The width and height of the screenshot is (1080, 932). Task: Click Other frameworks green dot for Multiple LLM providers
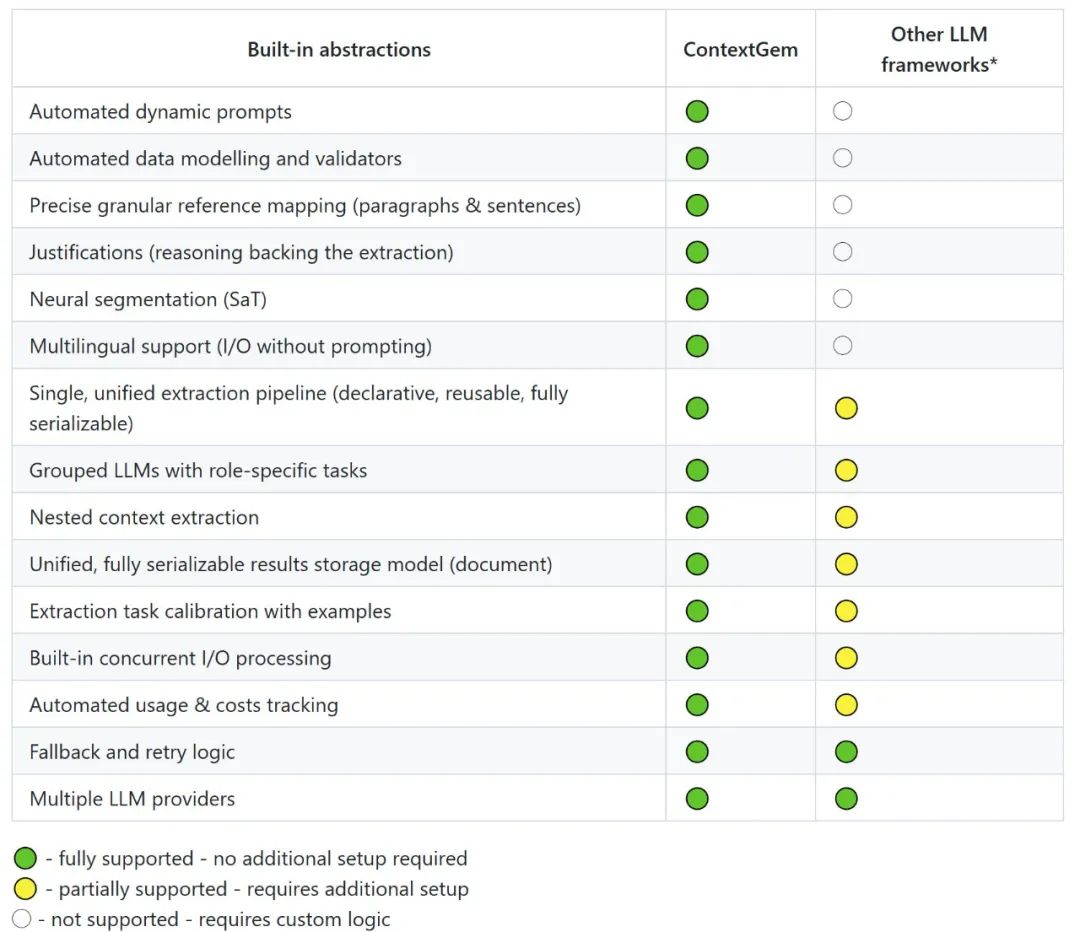(846, 799)
